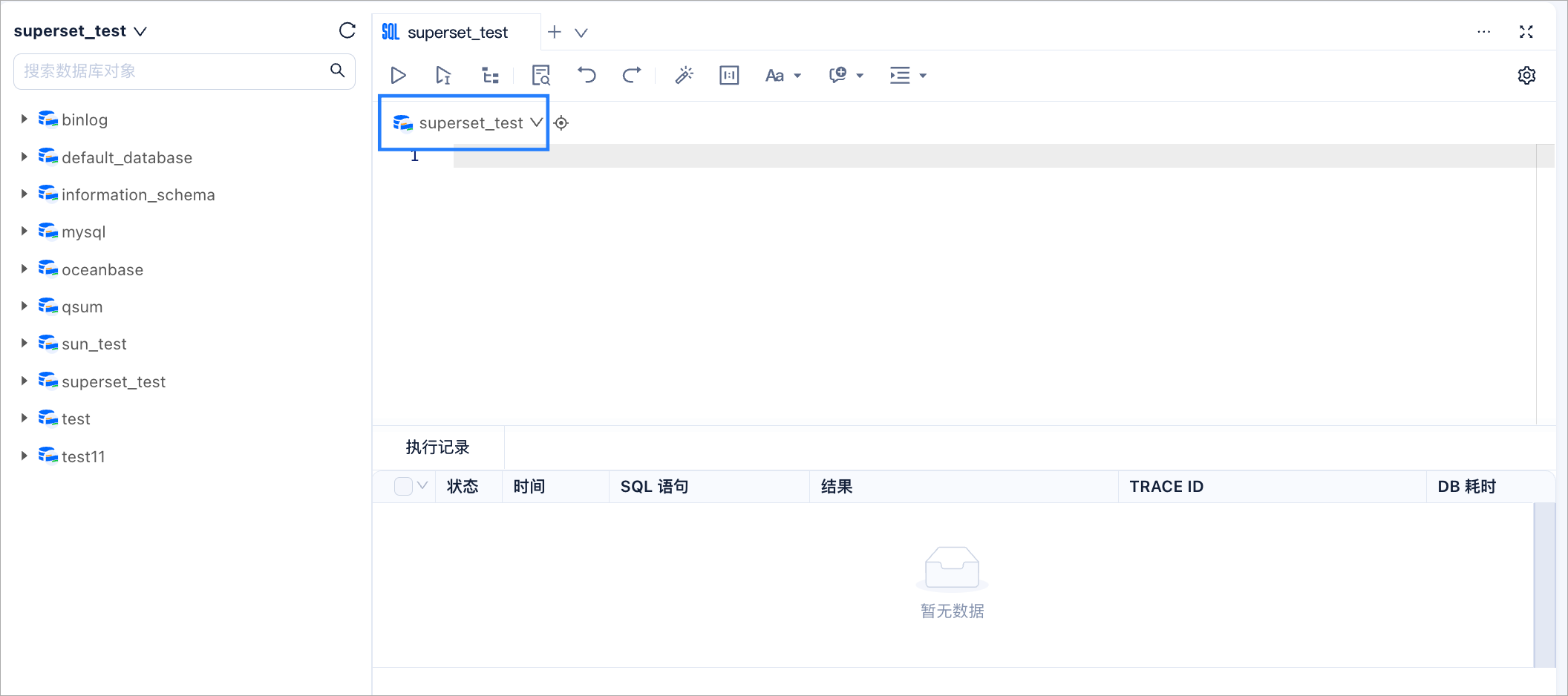Refresh the database list
The image size is (1568, 696).
click(x=347, y=30)
